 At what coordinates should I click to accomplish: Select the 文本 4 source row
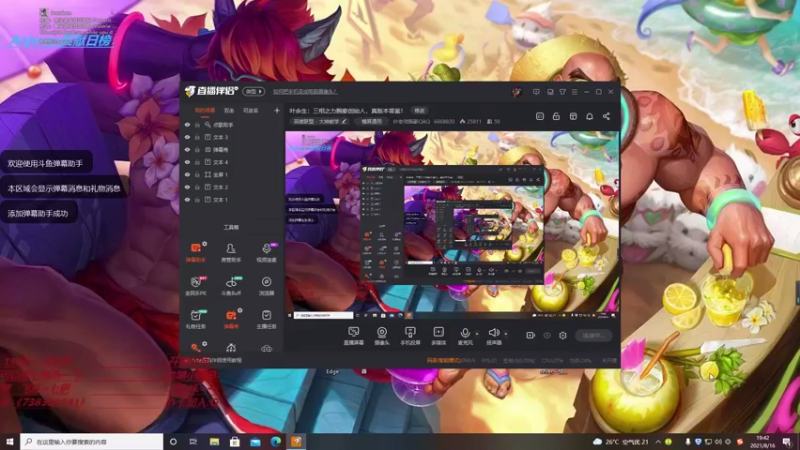[x=232, y=162]
